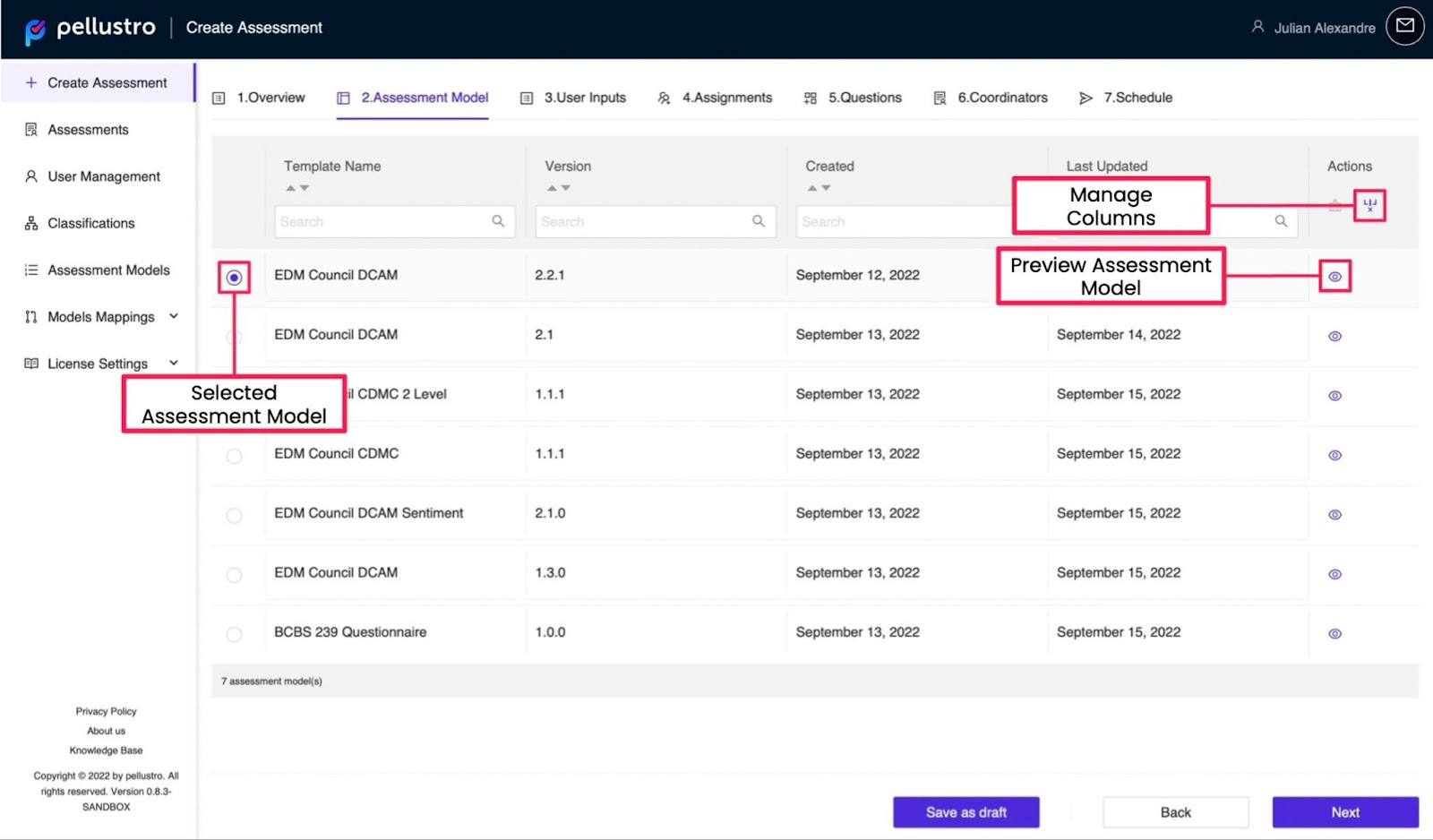Select radio for EDM Council DCAM 1.3.0

coord(234,575)
